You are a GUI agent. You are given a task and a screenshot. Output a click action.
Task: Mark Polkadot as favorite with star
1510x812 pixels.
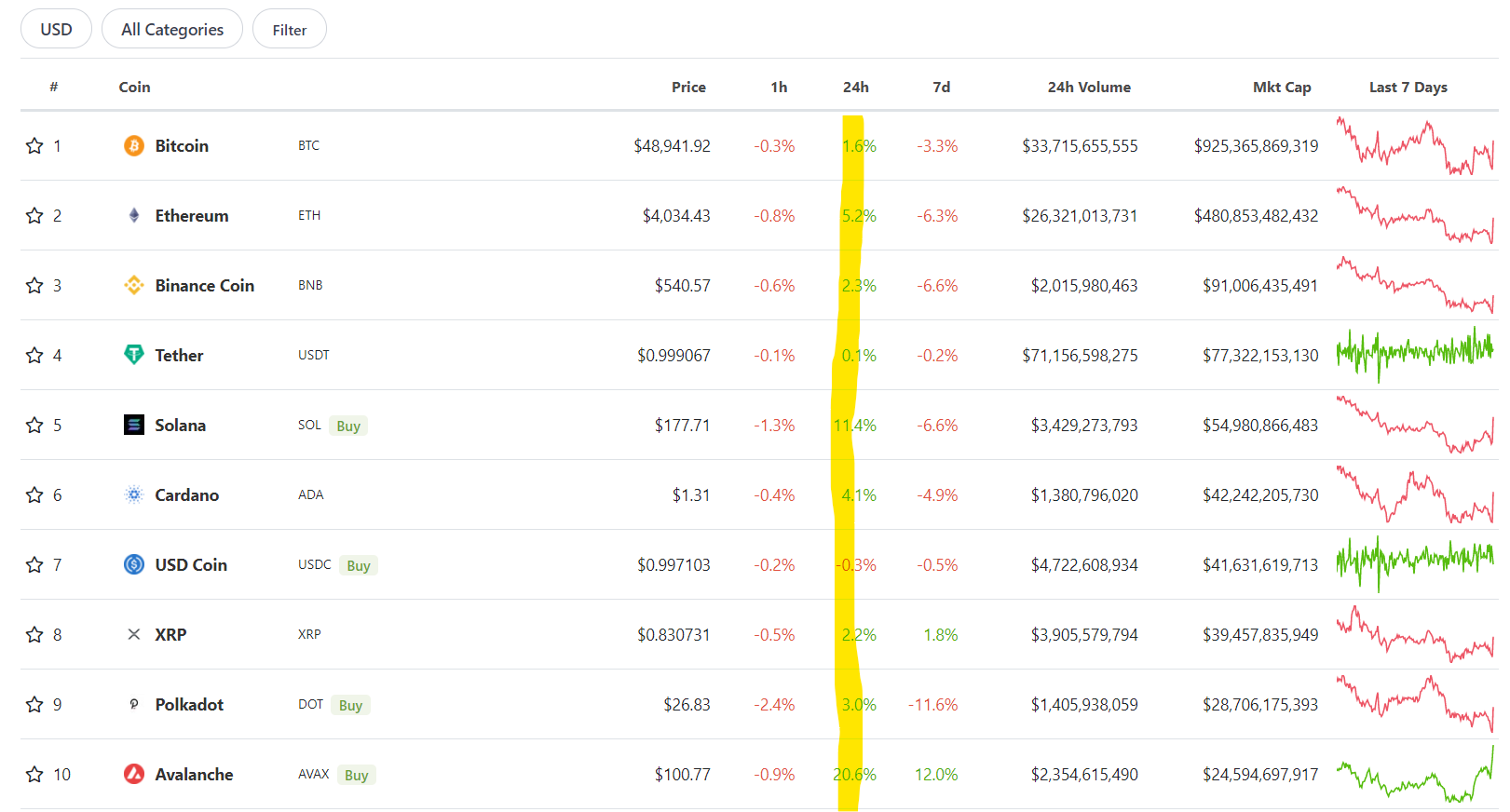coord(34,704)
